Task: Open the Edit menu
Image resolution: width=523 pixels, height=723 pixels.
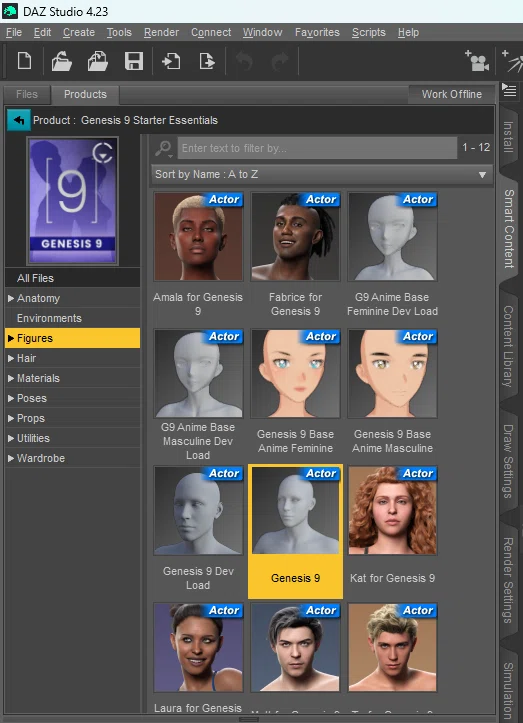Action: [x=42, y=32]
